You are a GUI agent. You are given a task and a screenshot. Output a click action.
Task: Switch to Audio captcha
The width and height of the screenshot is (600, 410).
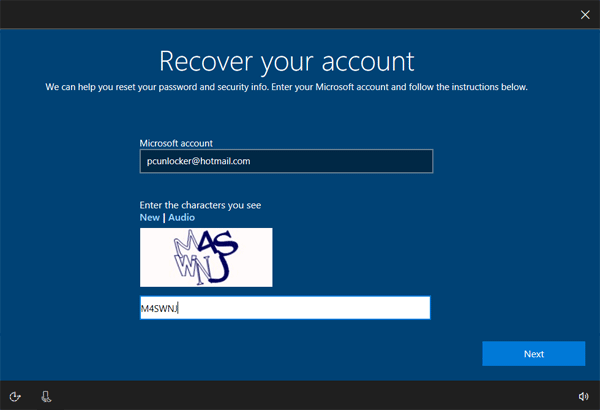[x=181, y=217]
